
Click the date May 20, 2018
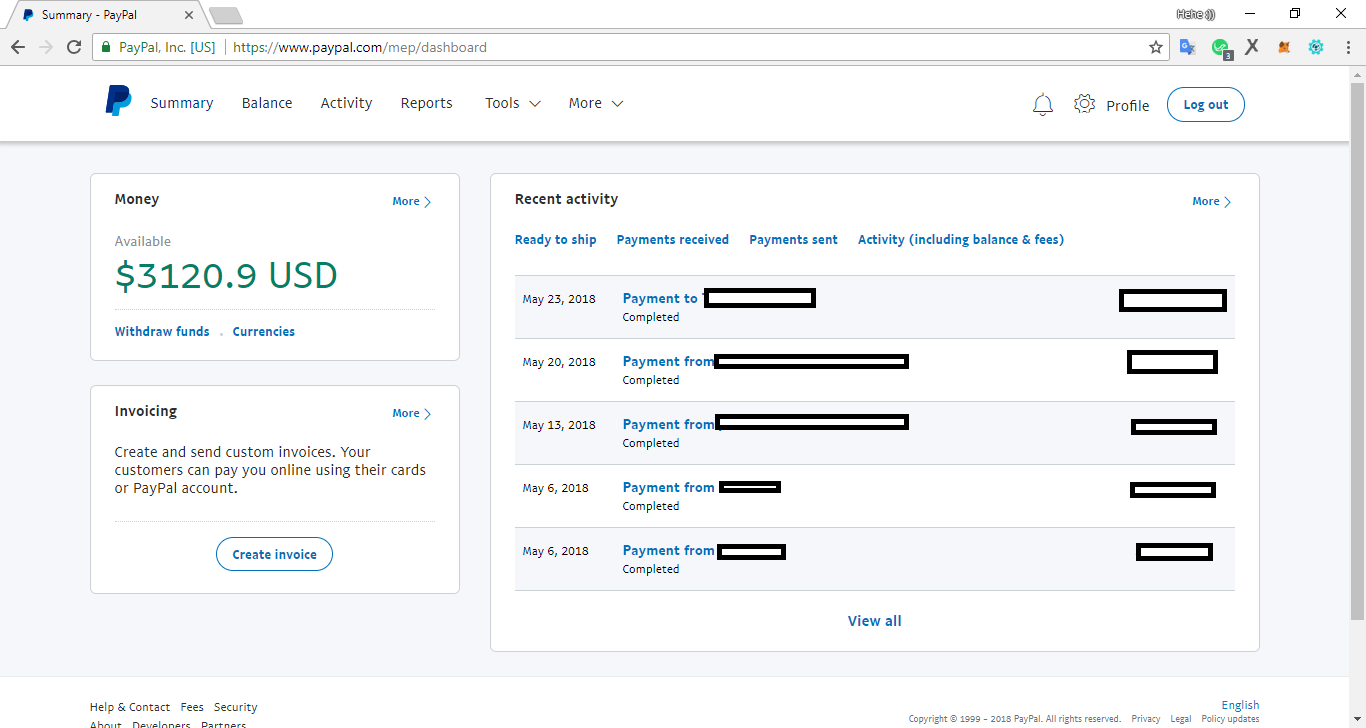click(559, 362)
